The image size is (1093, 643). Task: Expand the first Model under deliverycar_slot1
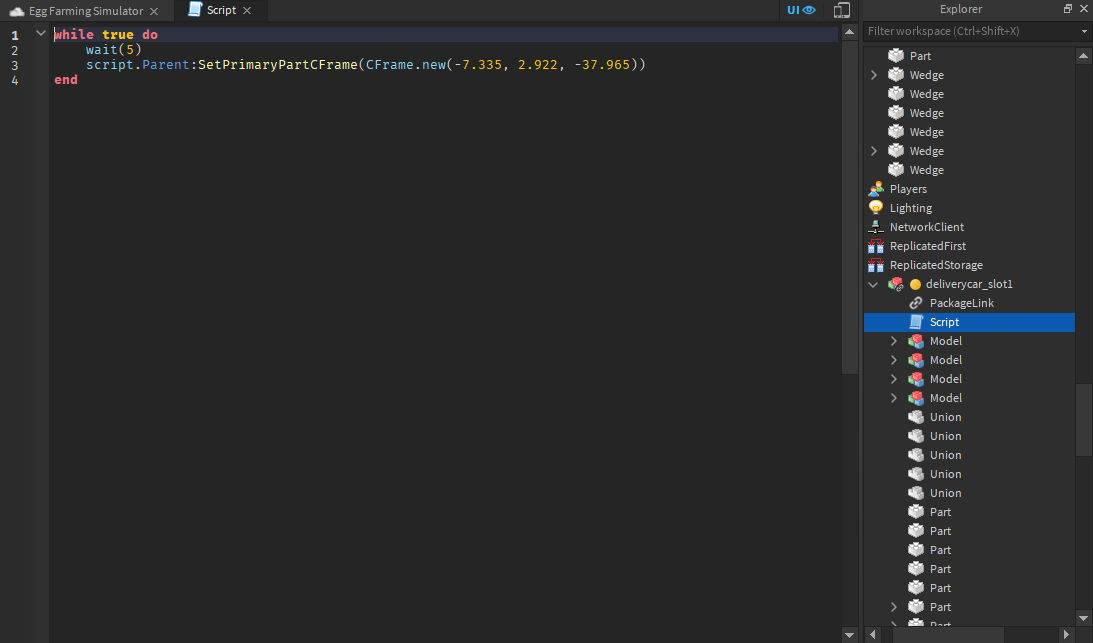point(893,340)
